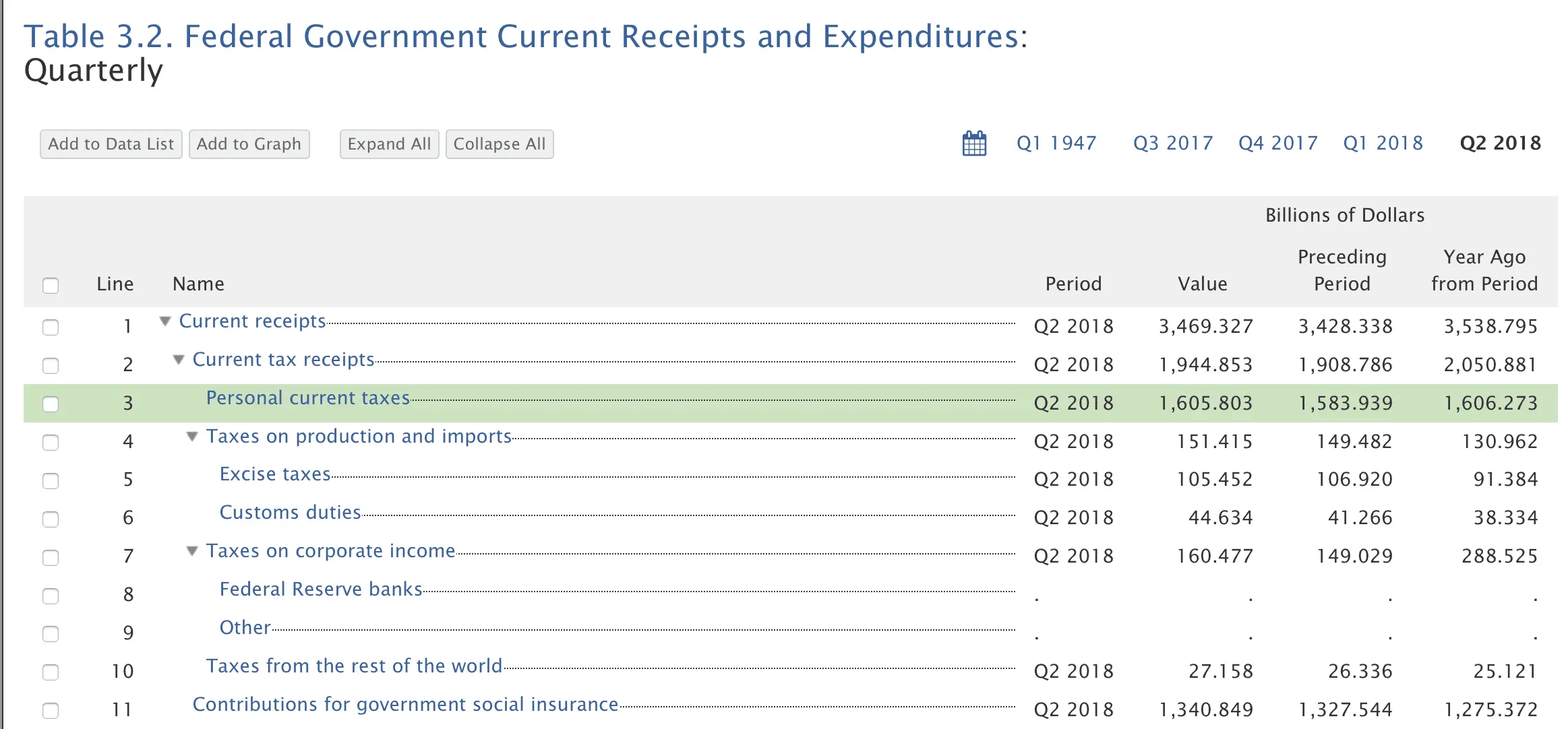
Task: Collapse the Current receipts row
Action: (165, 321)
